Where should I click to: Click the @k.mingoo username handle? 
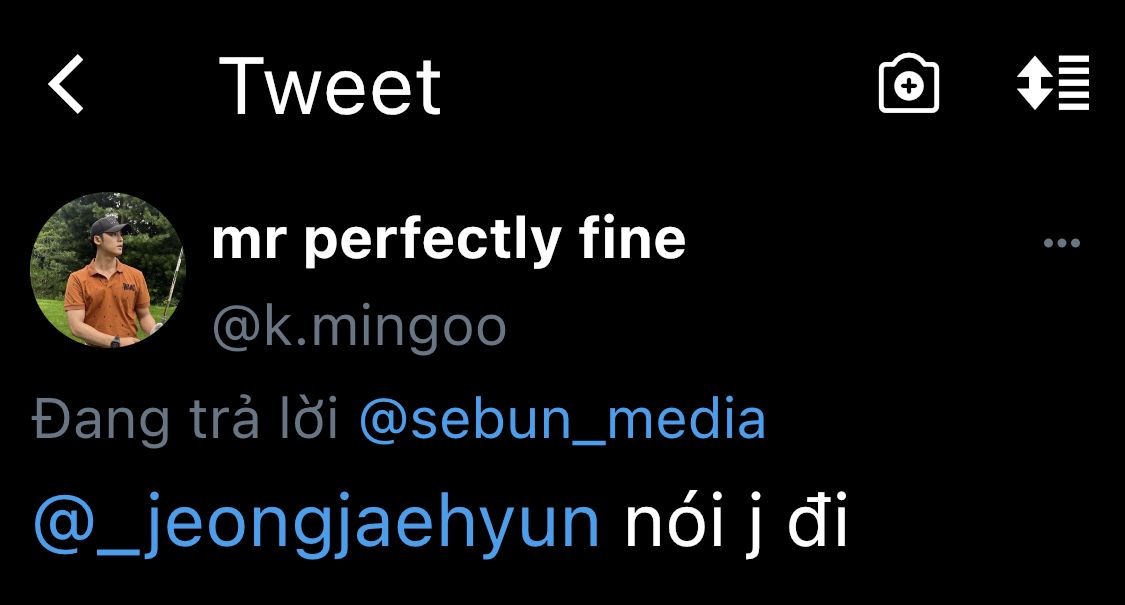pos(359,329)
